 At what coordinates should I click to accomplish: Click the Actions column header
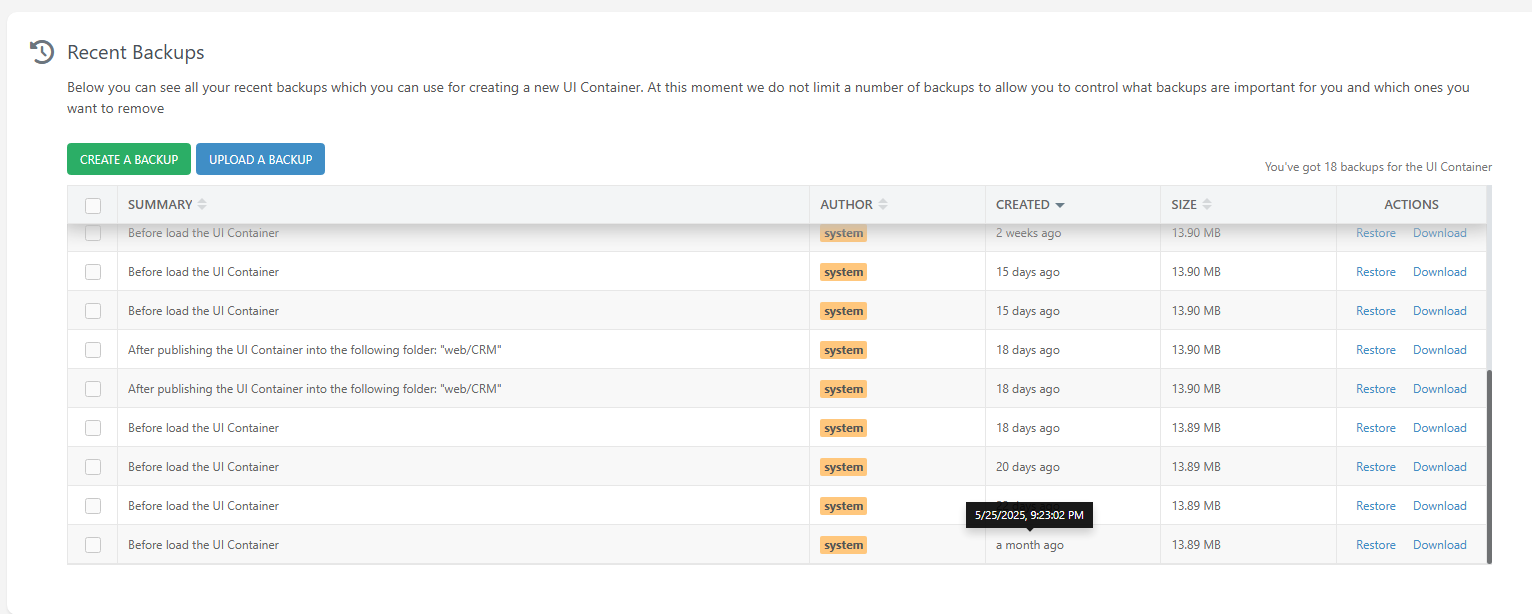(x=1411, y=204)
